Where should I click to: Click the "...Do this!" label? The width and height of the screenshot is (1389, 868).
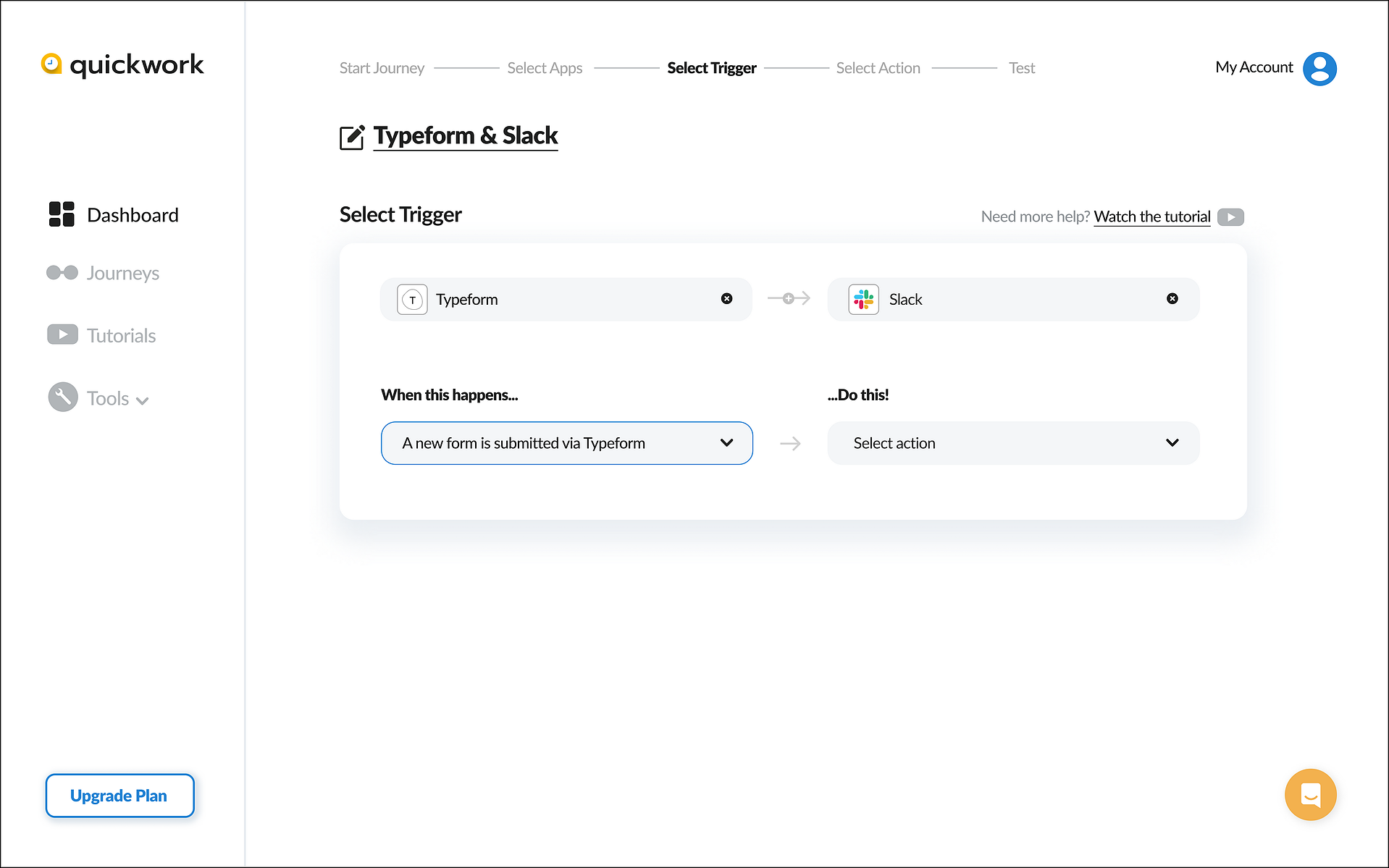pyautogui.click(x=857, y=395)
